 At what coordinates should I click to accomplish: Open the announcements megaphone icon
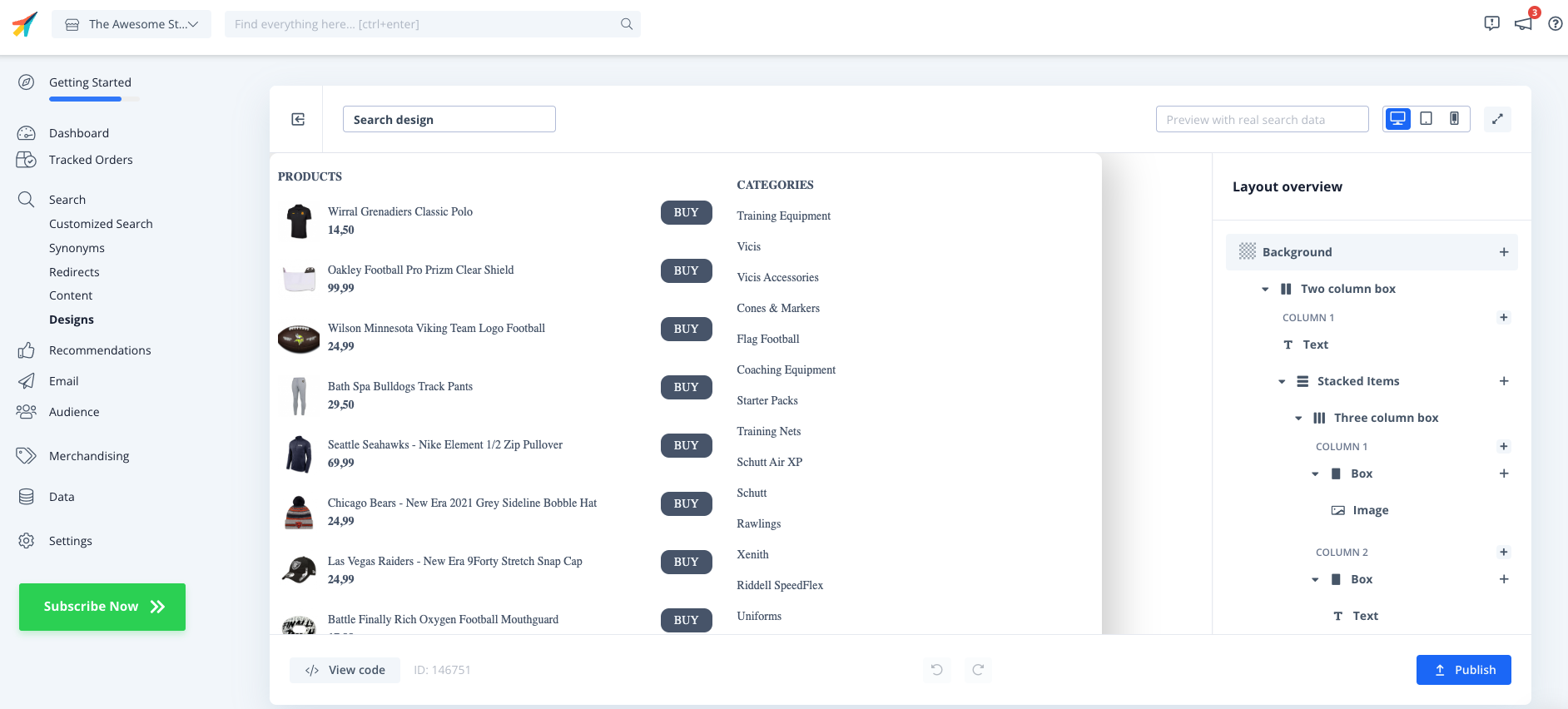tap(1523, 23)
